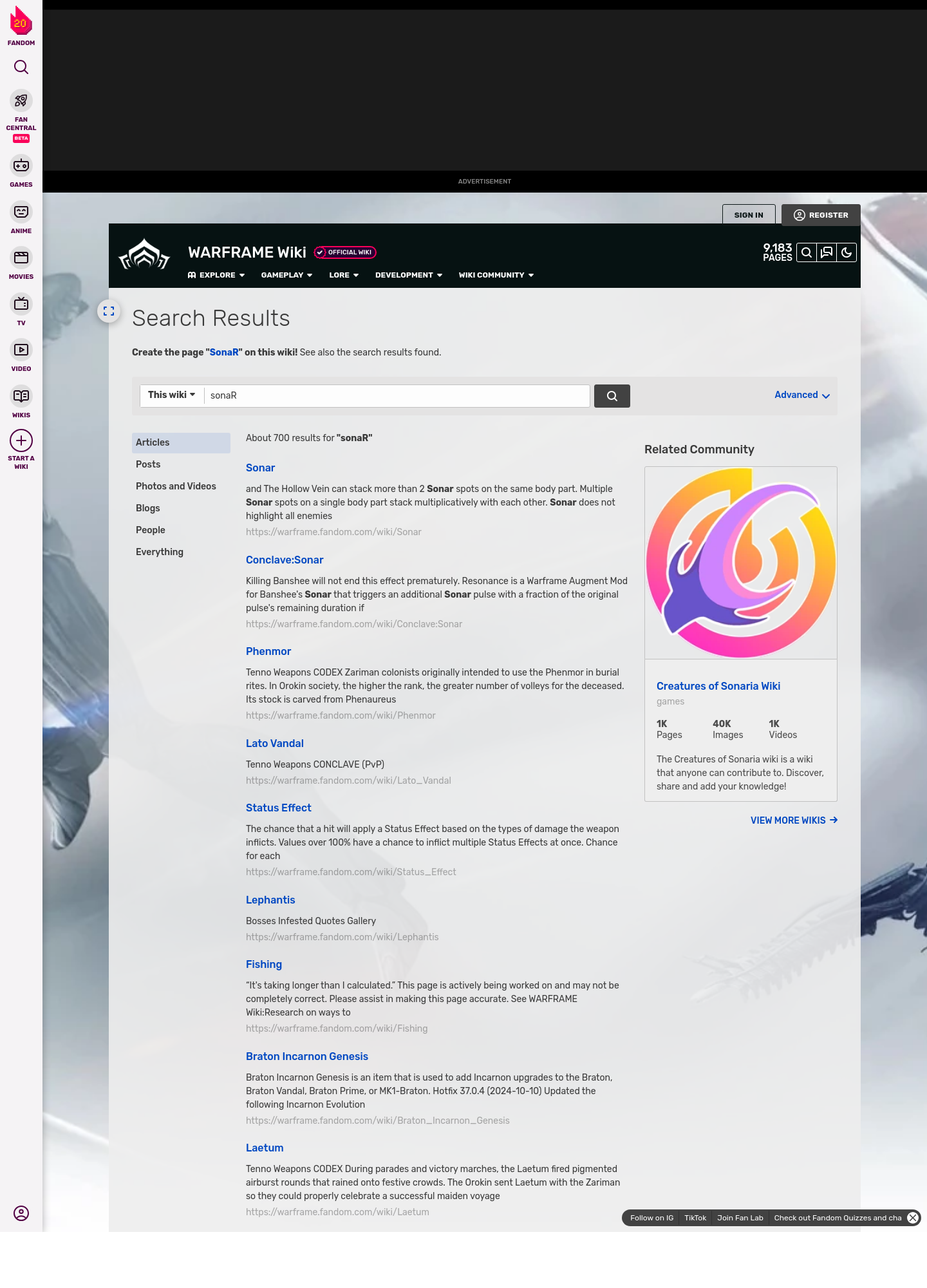This screenshot has width=927, height=1288.
Task: Open the Games section icon
Action: (x=21, y=166)
